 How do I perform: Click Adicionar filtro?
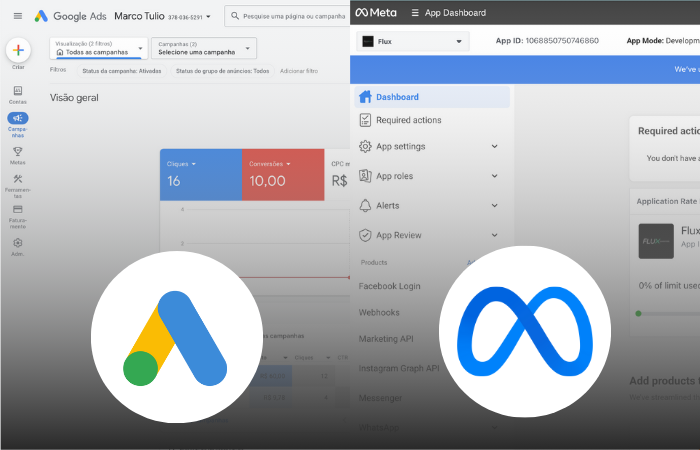point(299,71)
